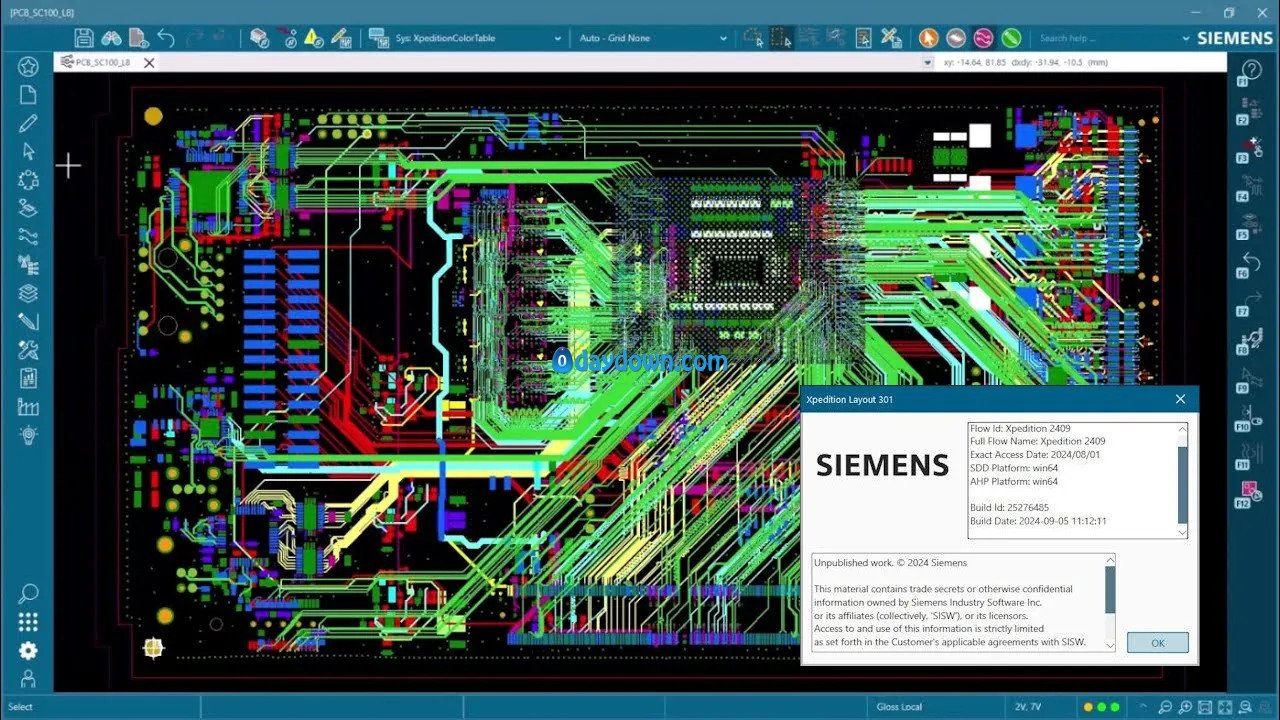Image resolution: width=1280 pixels, height=720 pixels.
Task: Click the diagonal ruler measure icon in sidebar
Action: 28,322
